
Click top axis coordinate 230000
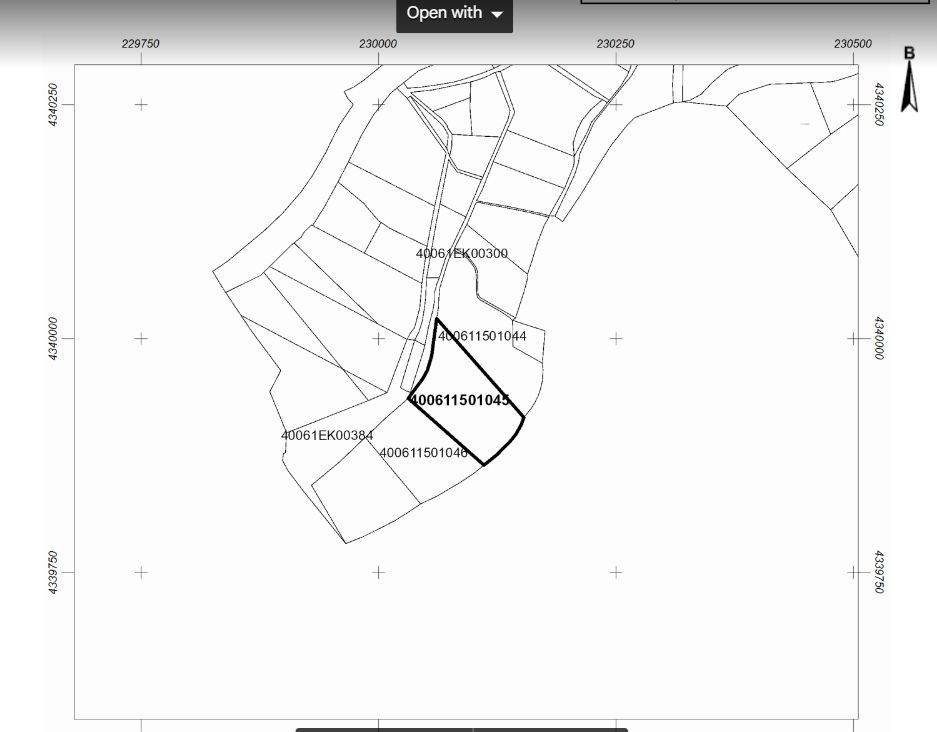[378, 44]
